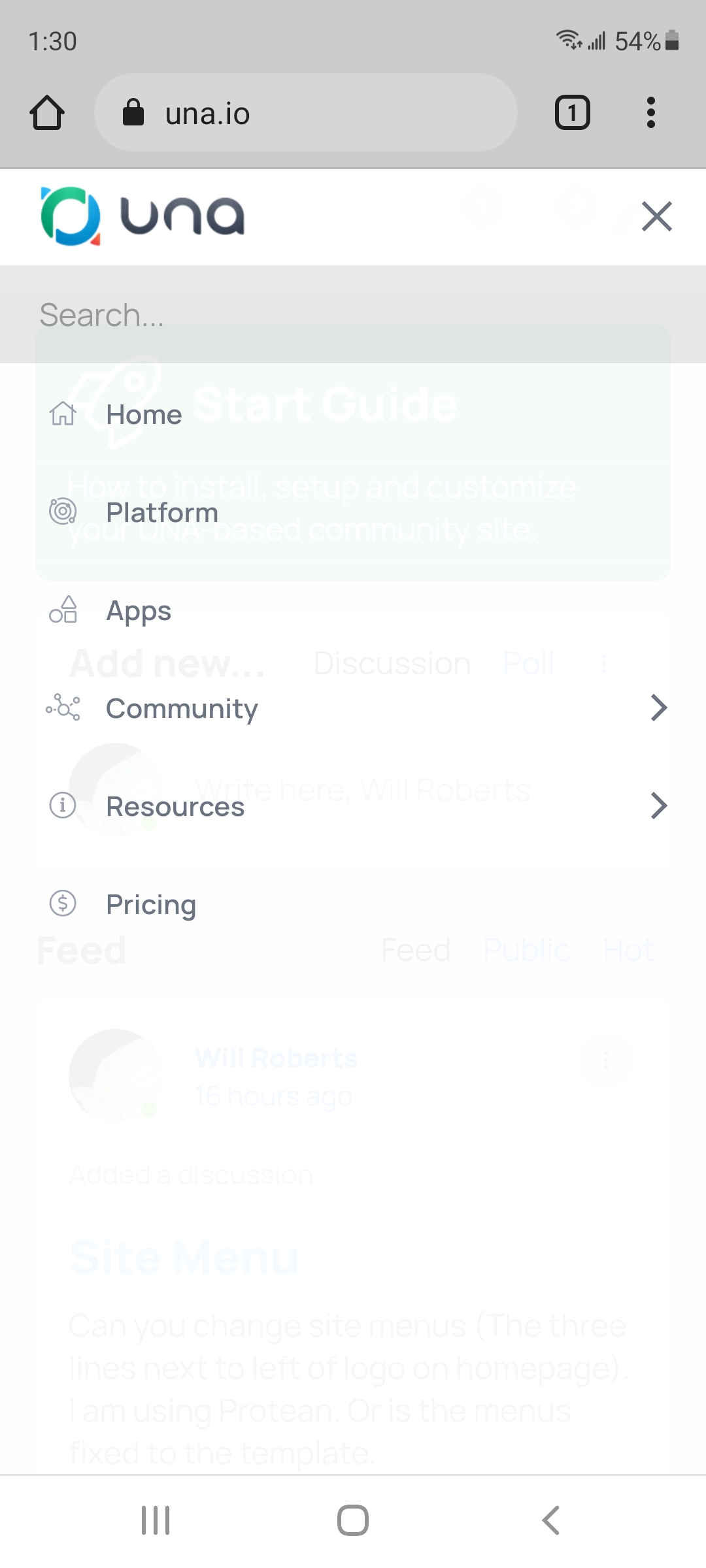Tap the Pricing dollar icon
Image resolution: width=706 pixels, height=1568 pixels.
coord(63,904)
